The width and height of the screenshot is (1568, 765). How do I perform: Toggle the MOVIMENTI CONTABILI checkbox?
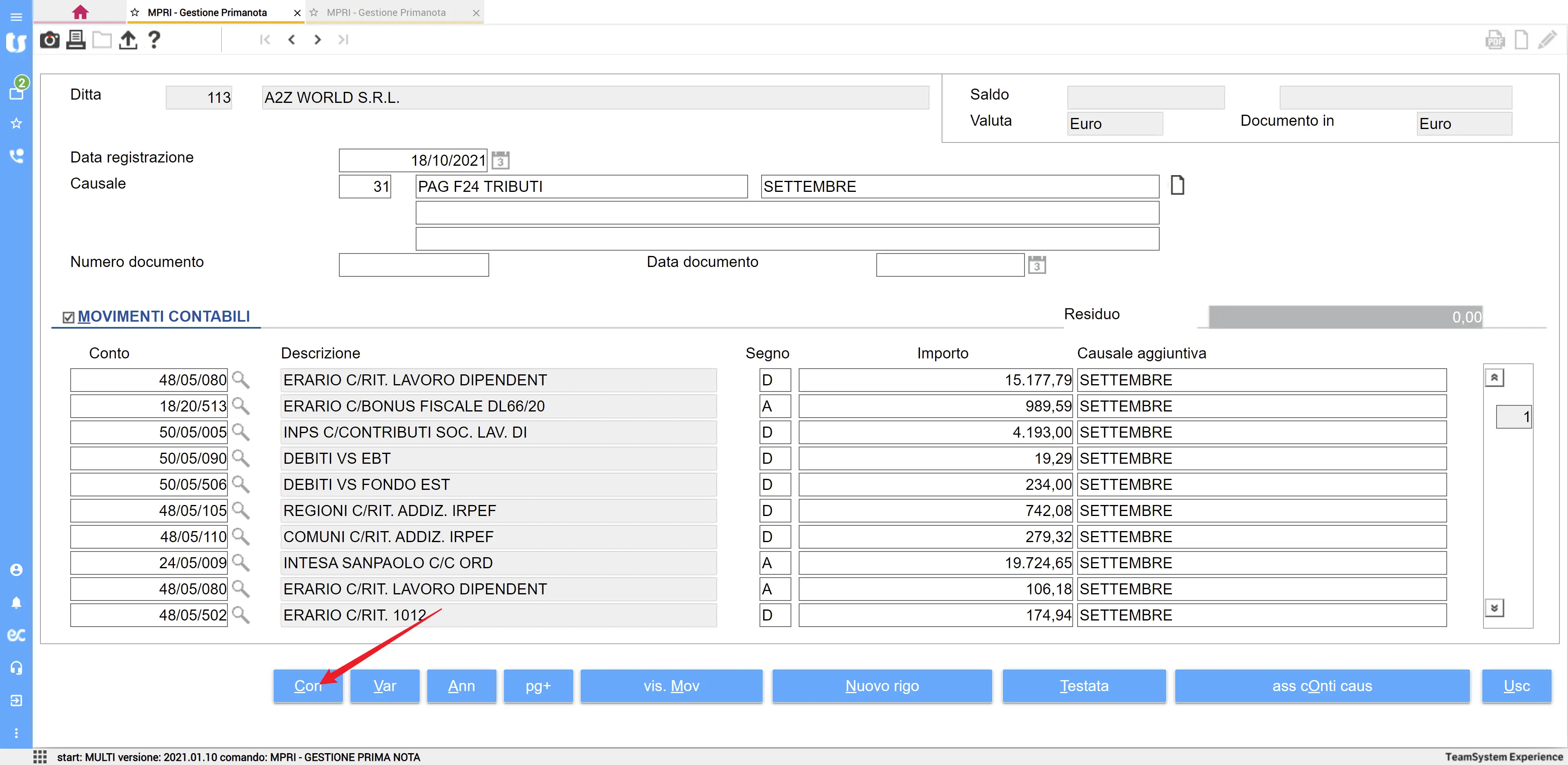coord(69,317)
